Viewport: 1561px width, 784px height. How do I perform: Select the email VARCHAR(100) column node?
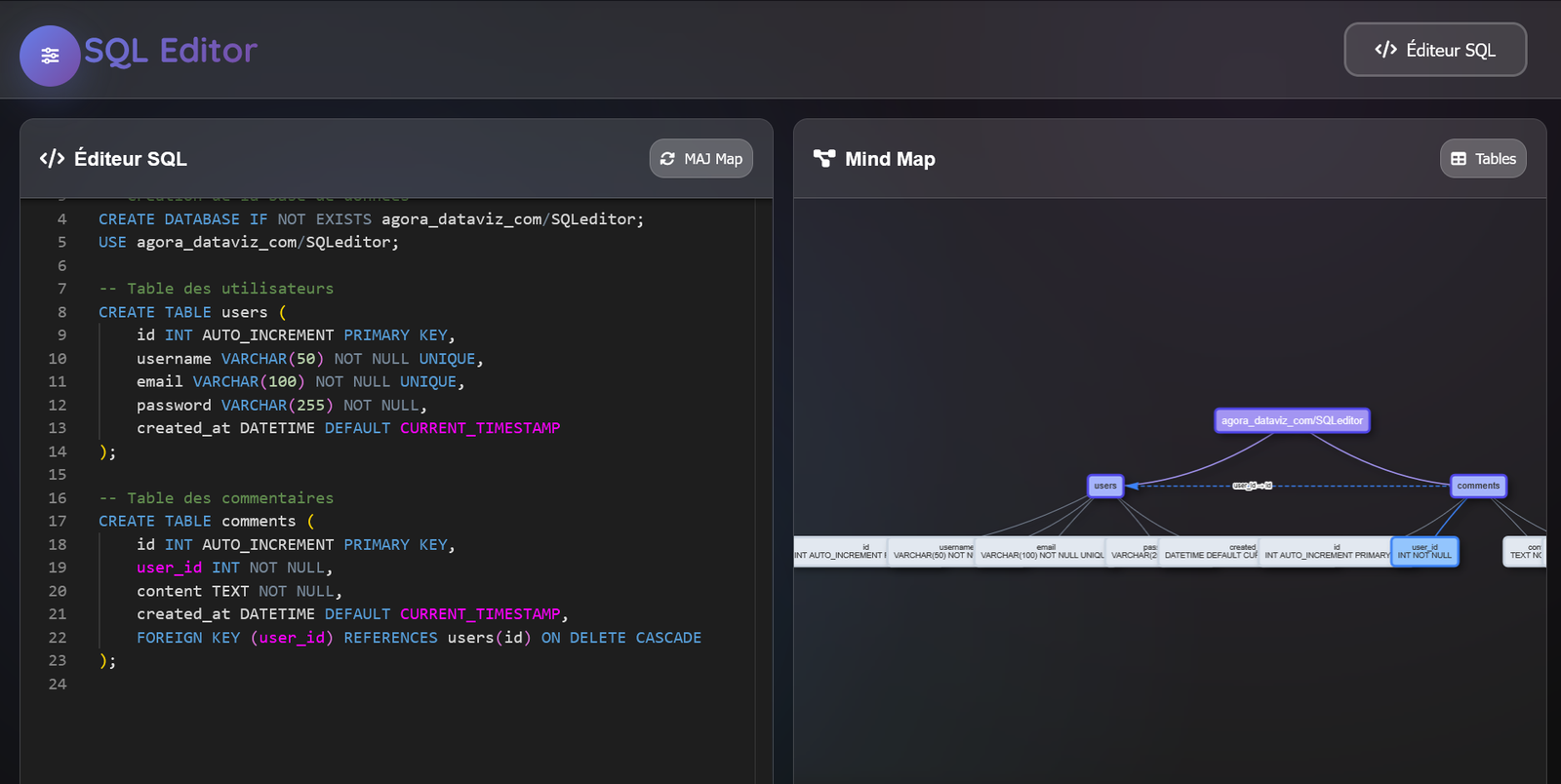point(1041,552)
